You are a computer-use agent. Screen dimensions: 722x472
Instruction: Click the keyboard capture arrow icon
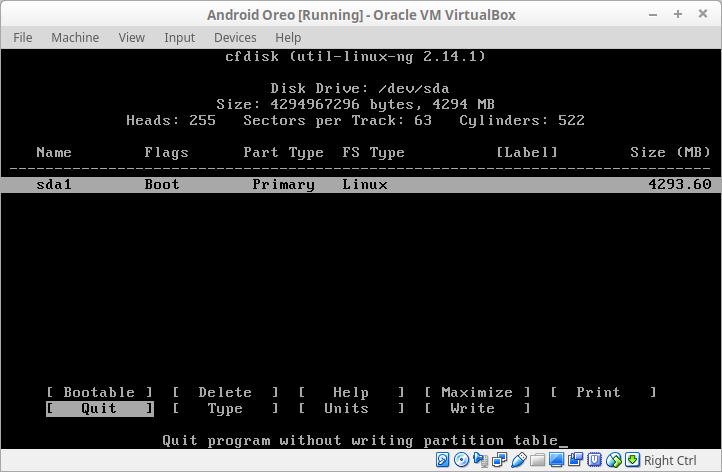pyautogui.click(x=632, y=460)
